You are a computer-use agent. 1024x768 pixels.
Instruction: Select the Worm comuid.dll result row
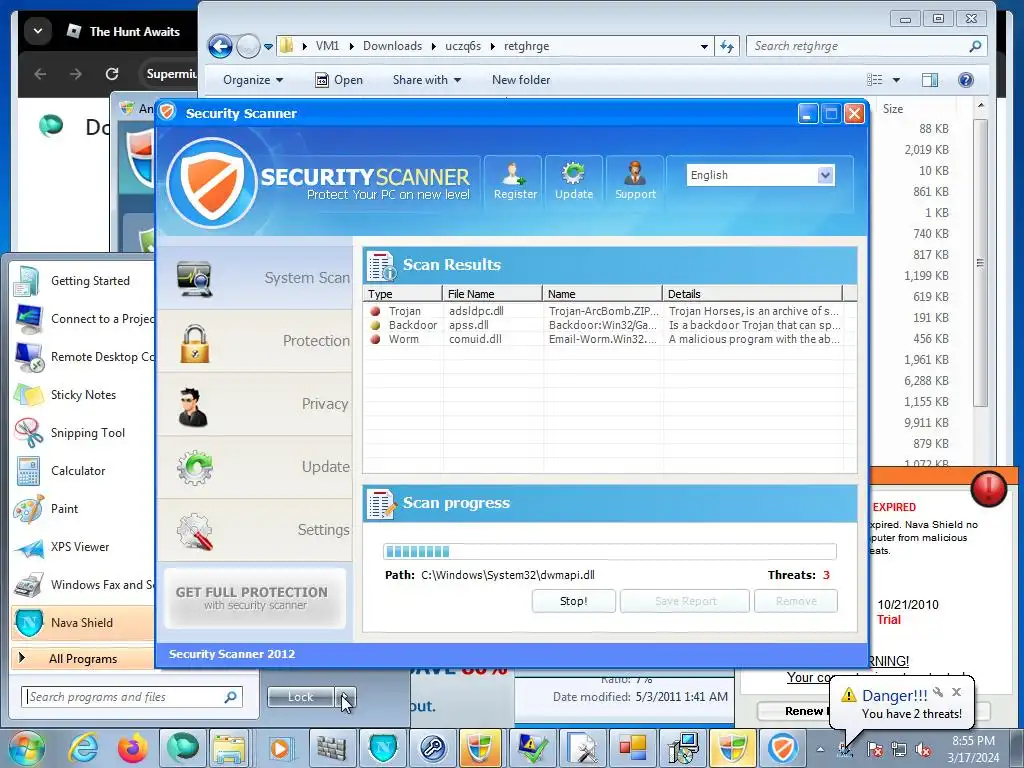click(604, 339)
